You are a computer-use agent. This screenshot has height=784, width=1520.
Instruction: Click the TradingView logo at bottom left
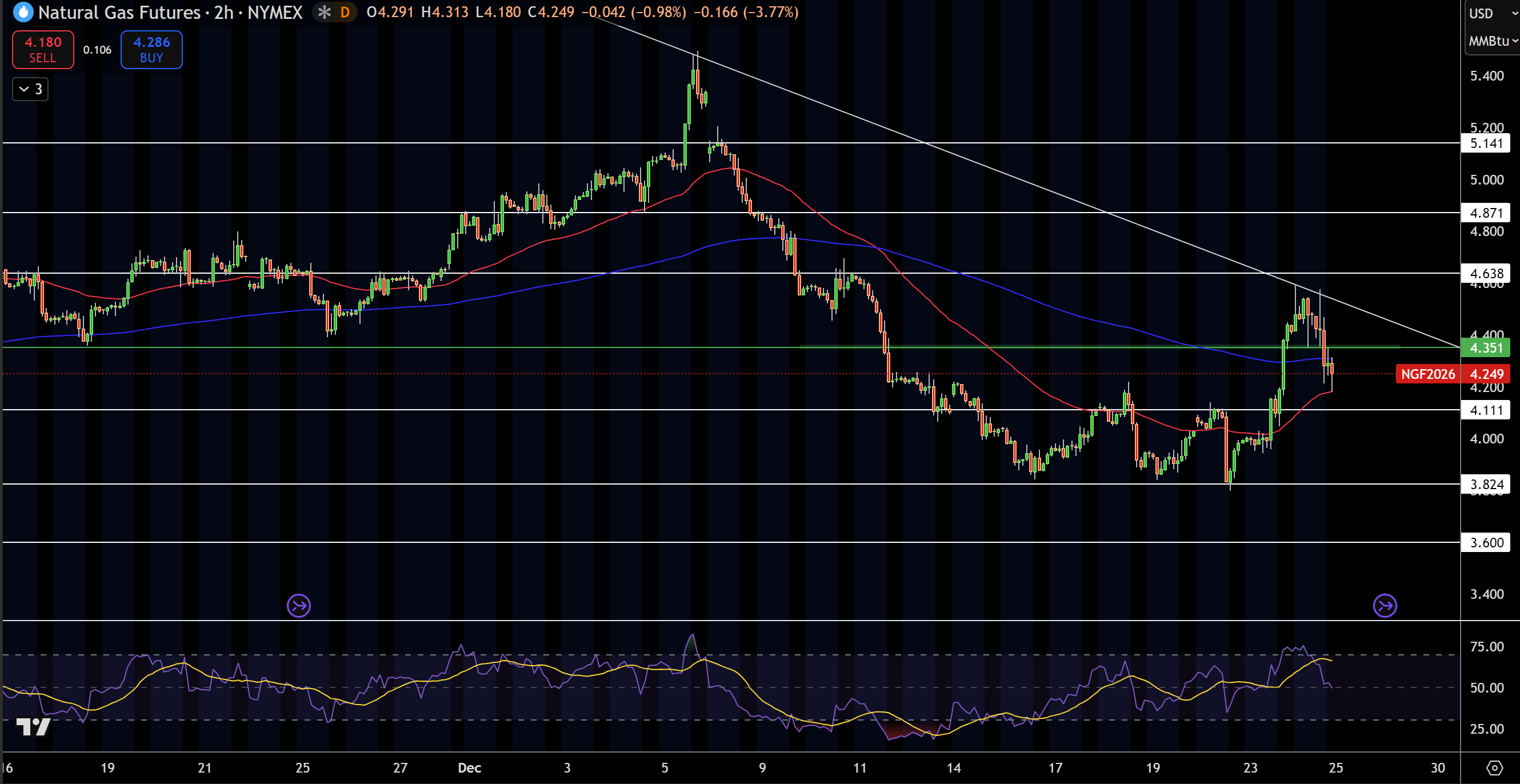pos(33,726)
